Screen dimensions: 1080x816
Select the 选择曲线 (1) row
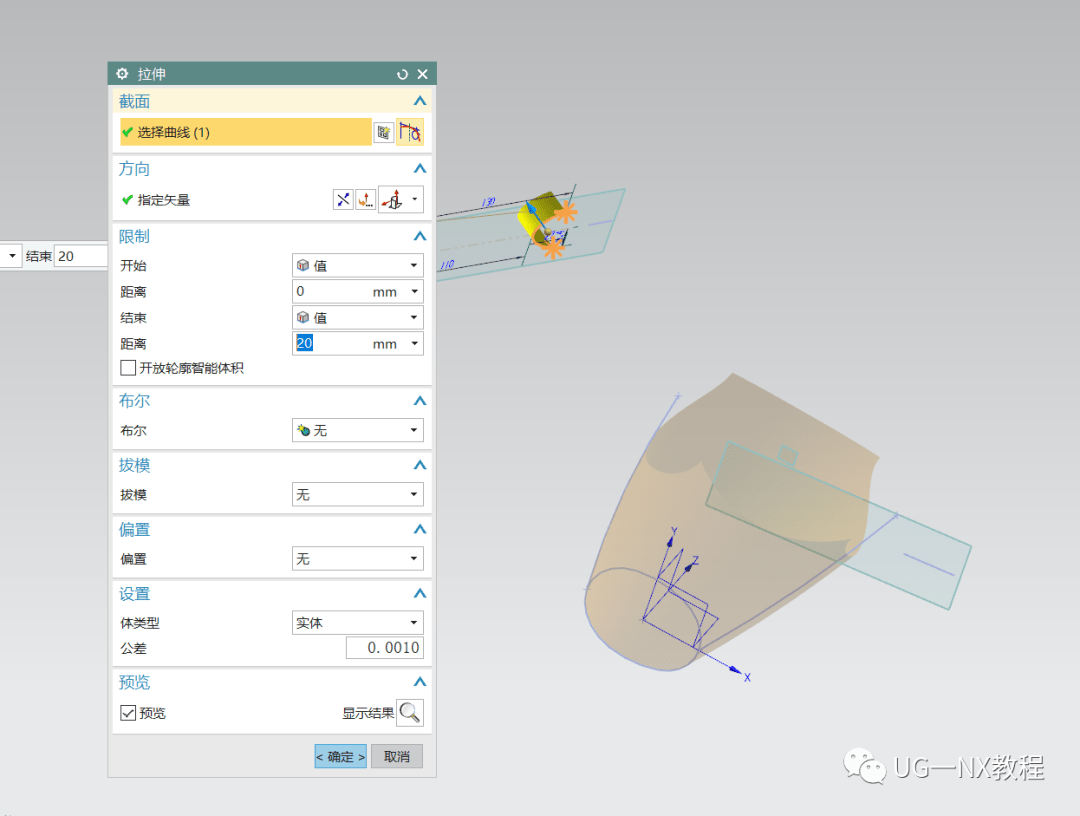click(246, 132)
